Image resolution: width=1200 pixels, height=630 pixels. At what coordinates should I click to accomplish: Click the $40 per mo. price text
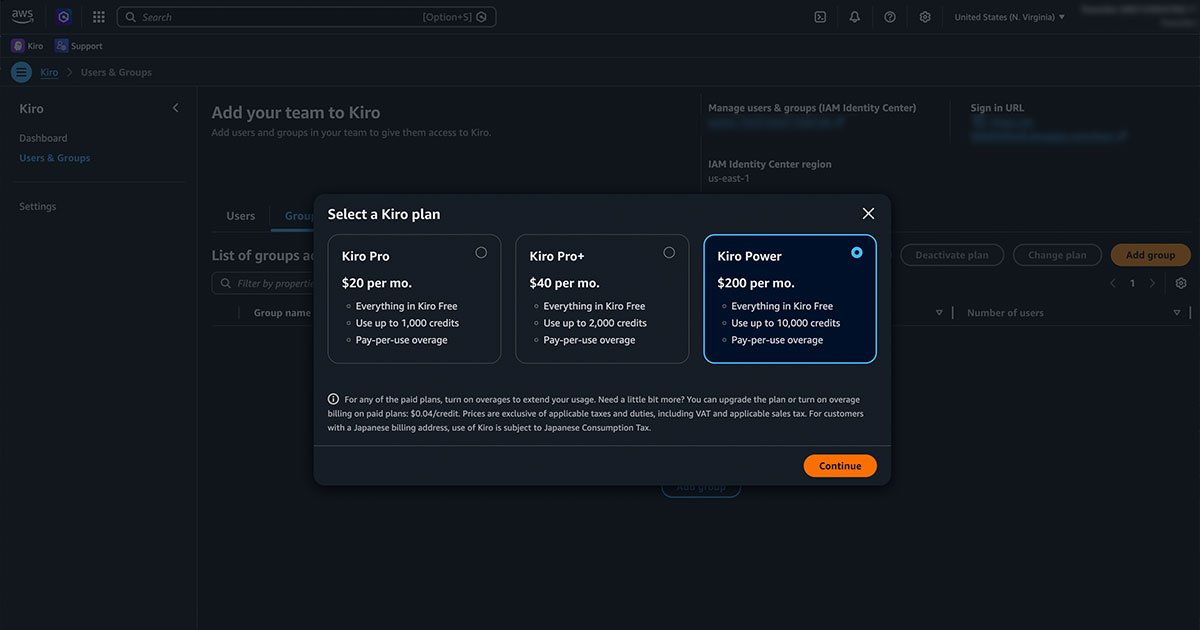click(565, 283)
